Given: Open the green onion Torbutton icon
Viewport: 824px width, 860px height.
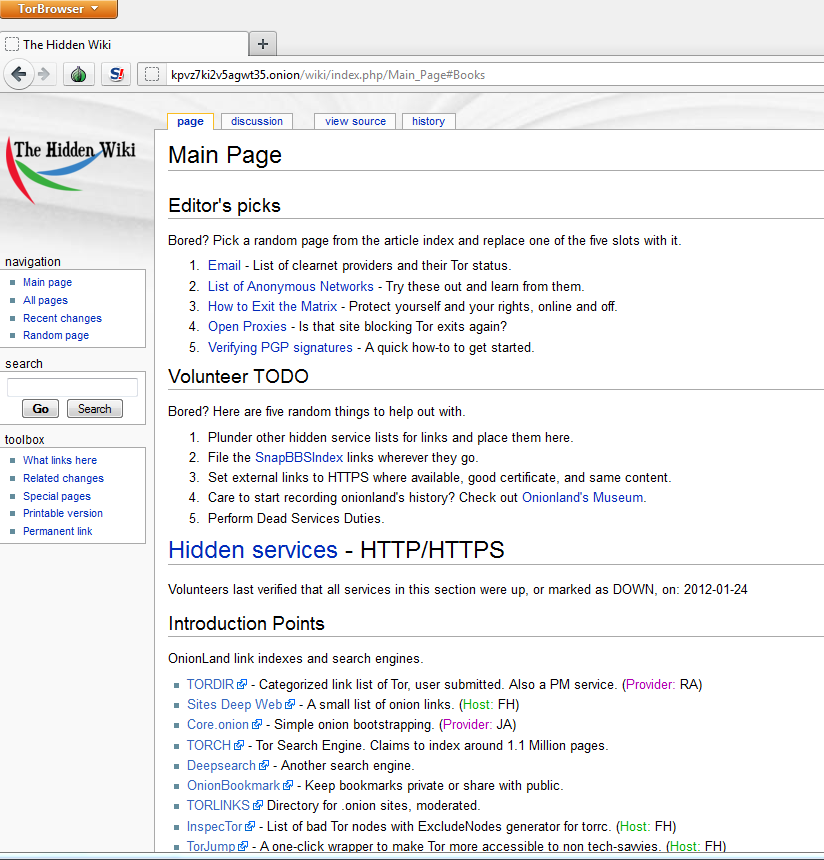Looking at the screenshot, I should tap(78, 74).
